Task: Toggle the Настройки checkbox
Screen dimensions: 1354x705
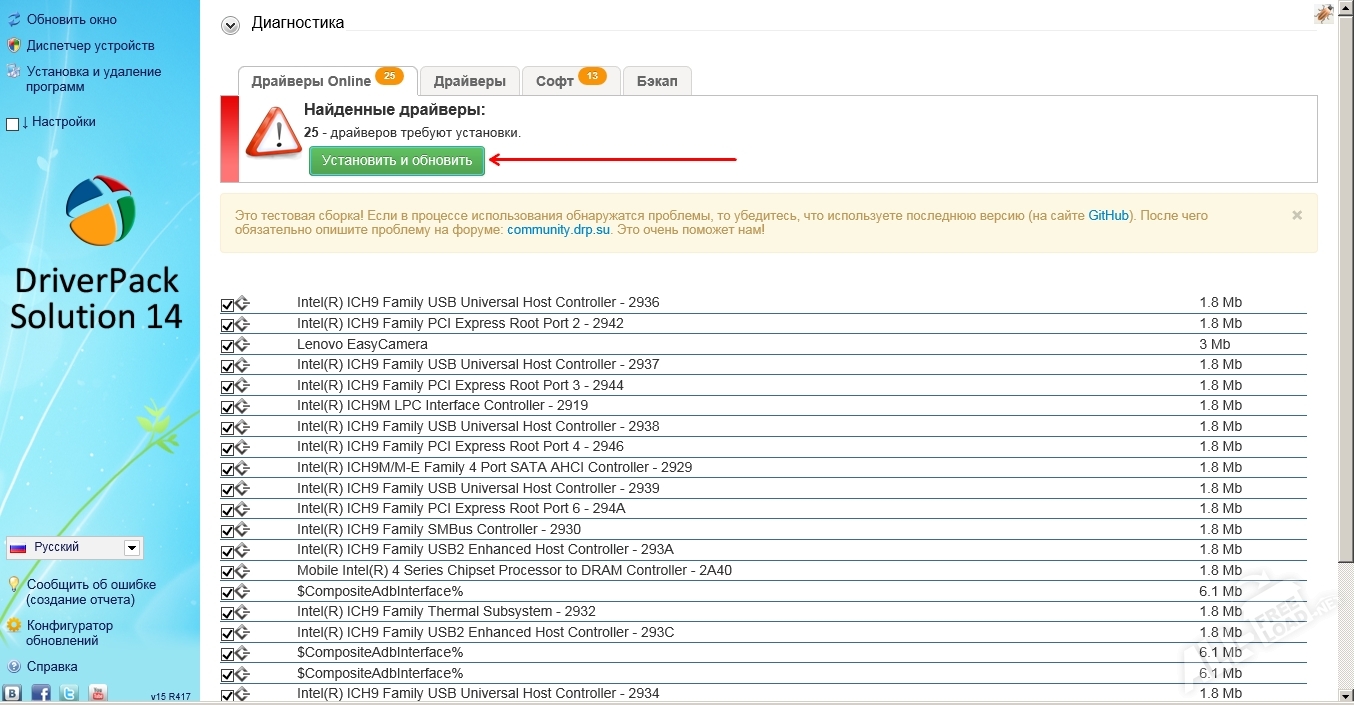Action: point(13,124)
